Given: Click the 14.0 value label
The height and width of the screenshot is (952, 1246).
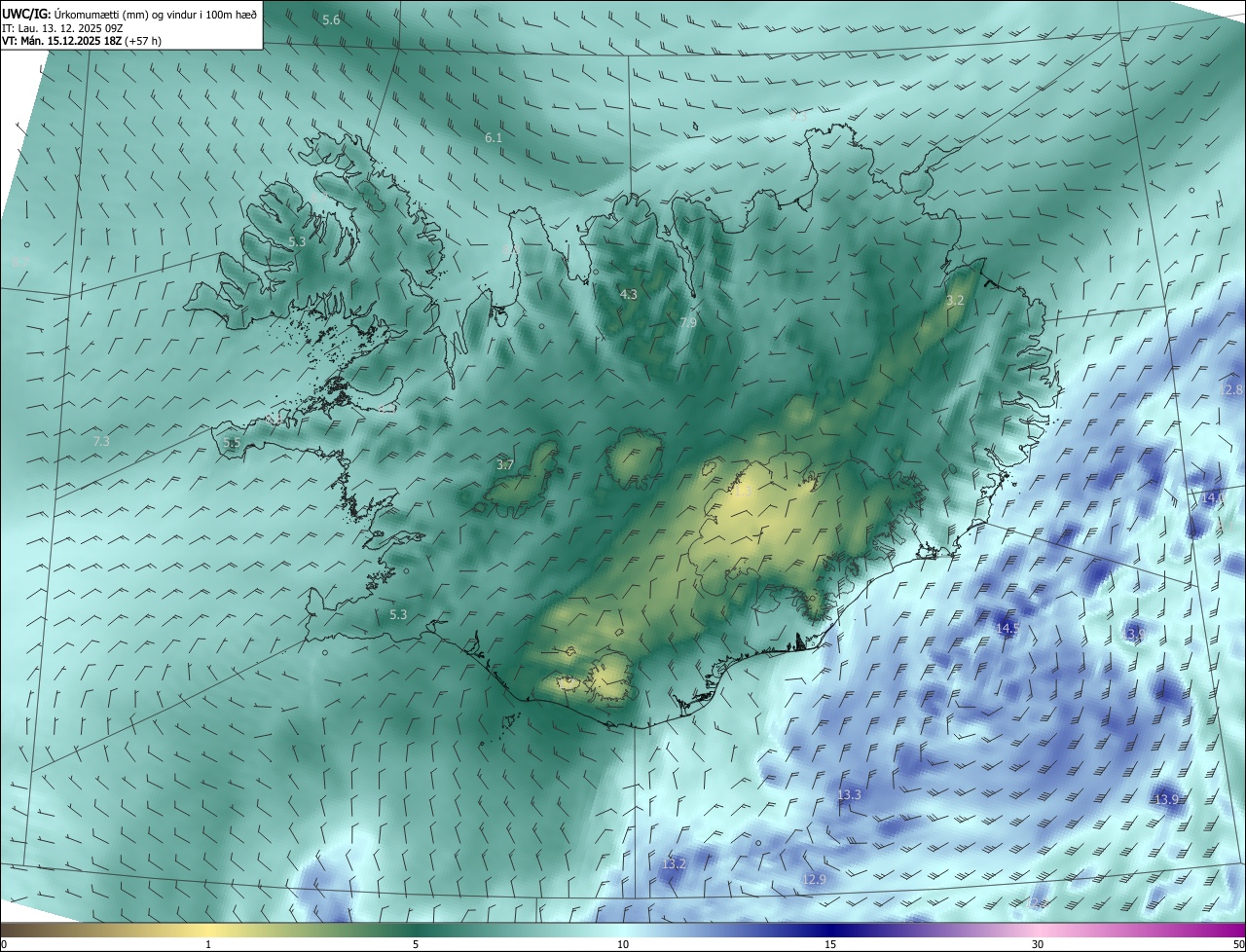Looking at the screenshot, I should click(x=1213, y=497).
